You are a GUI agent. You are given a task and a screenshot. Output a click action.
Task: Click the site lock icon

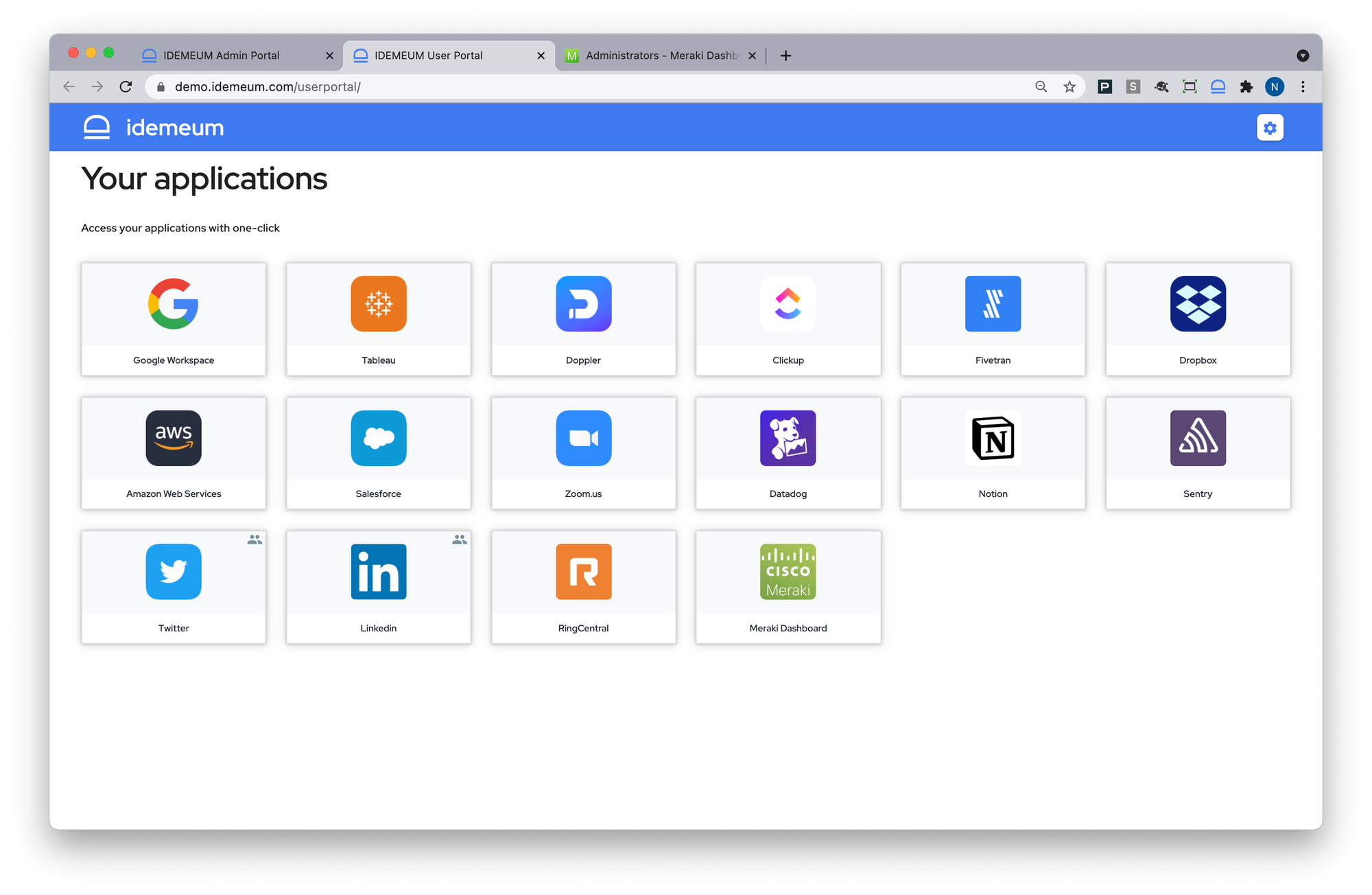161,86
